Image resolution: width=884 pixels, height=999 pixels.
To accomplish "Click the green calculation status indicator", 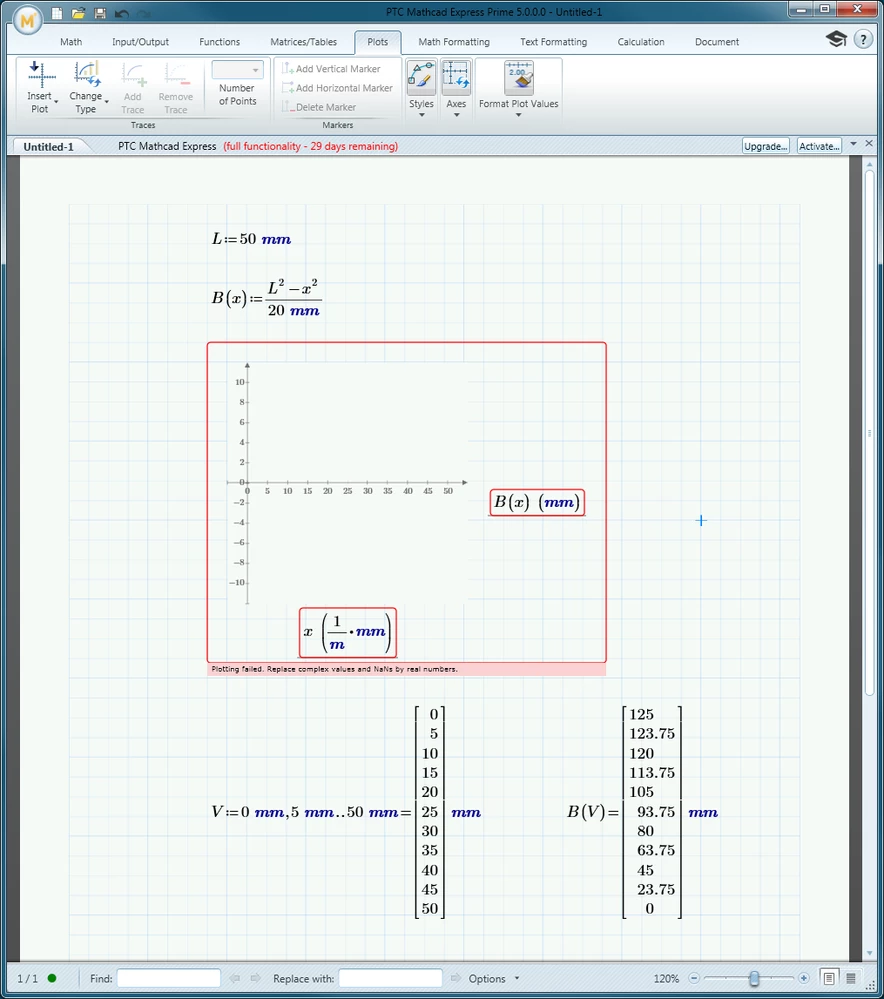I will click(x=52, y=978).
